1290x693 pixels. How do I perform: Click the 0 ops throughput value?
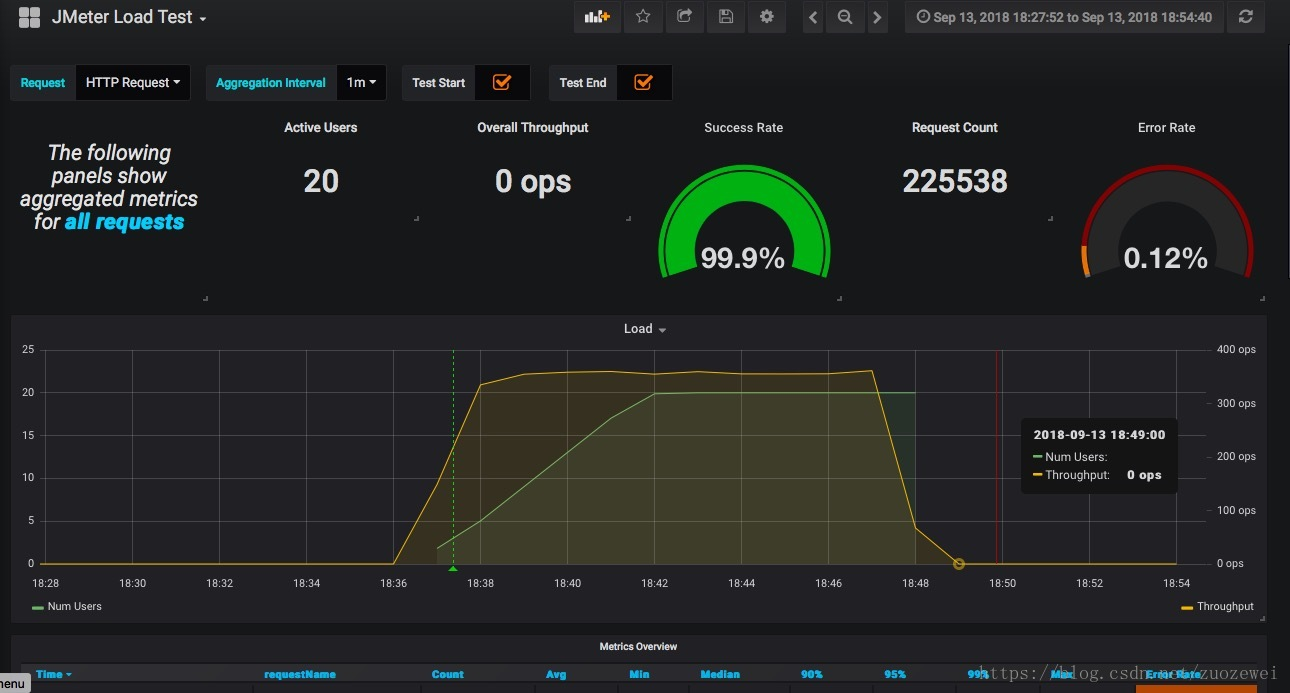tap(533, 181)
